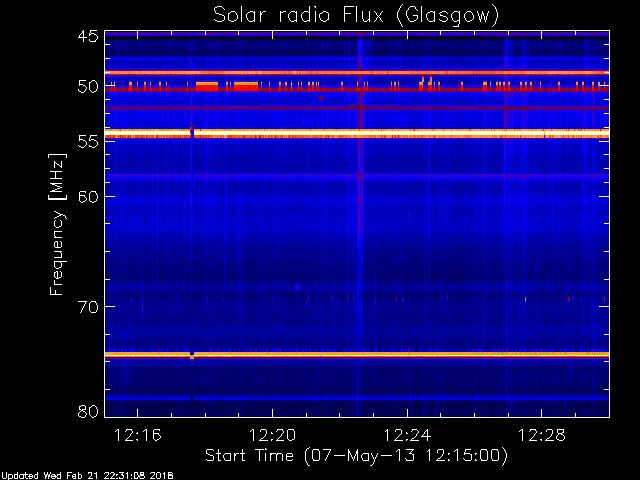Screen dimensions: 640x480
Task: Click the 'Updated Wed Feb 21' timestamp text
Action: point(87,476)
